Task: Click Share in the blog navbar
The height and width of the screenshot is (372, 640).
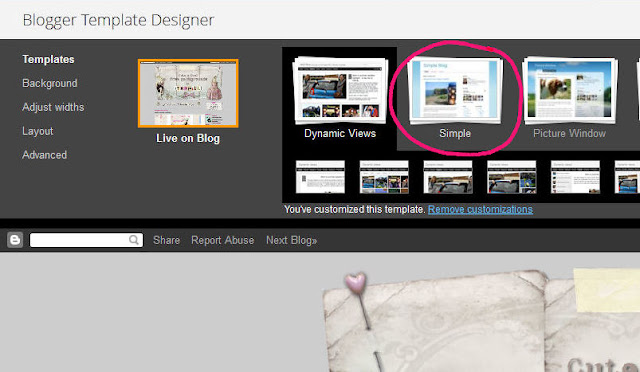Action: point(167,240)
